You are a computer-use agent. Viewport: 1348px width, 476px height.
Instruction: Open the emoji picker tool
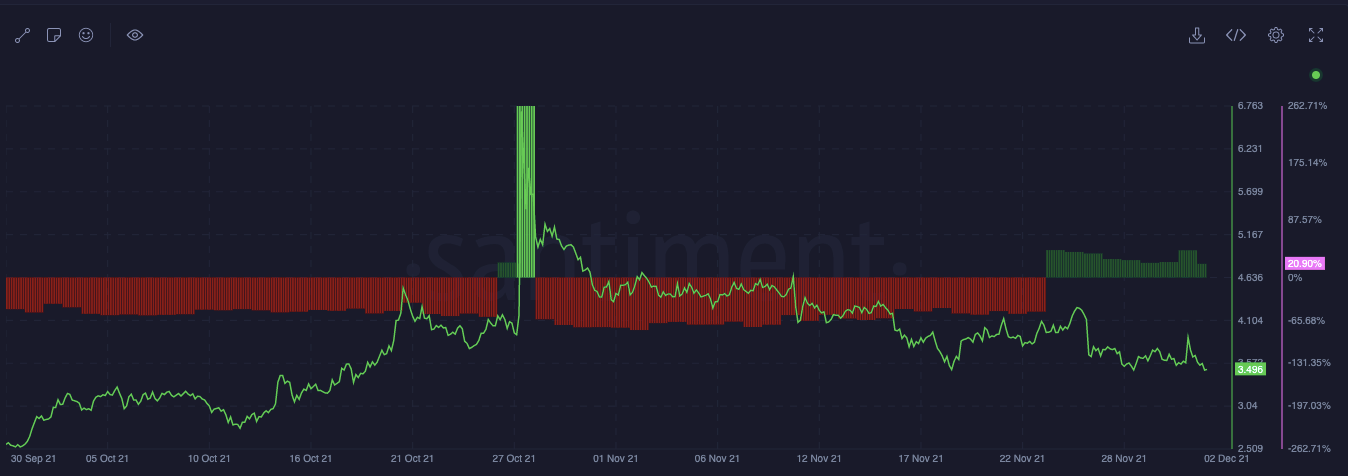tap(86, 35)
